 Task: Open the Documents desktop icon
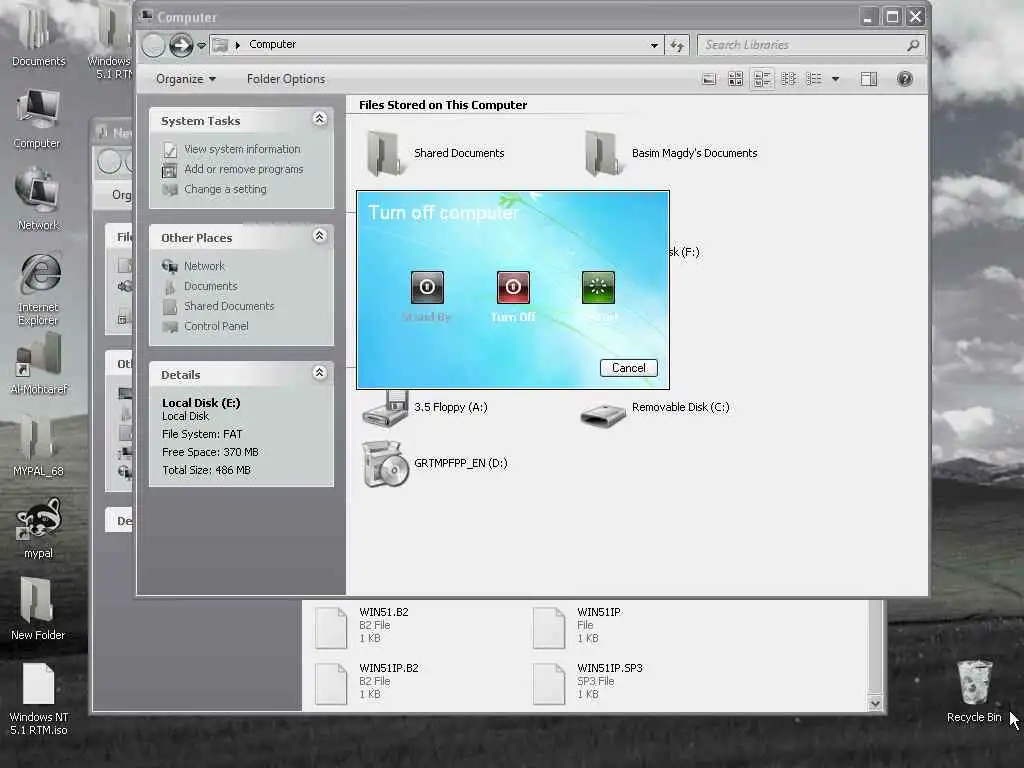click(38, 36)
